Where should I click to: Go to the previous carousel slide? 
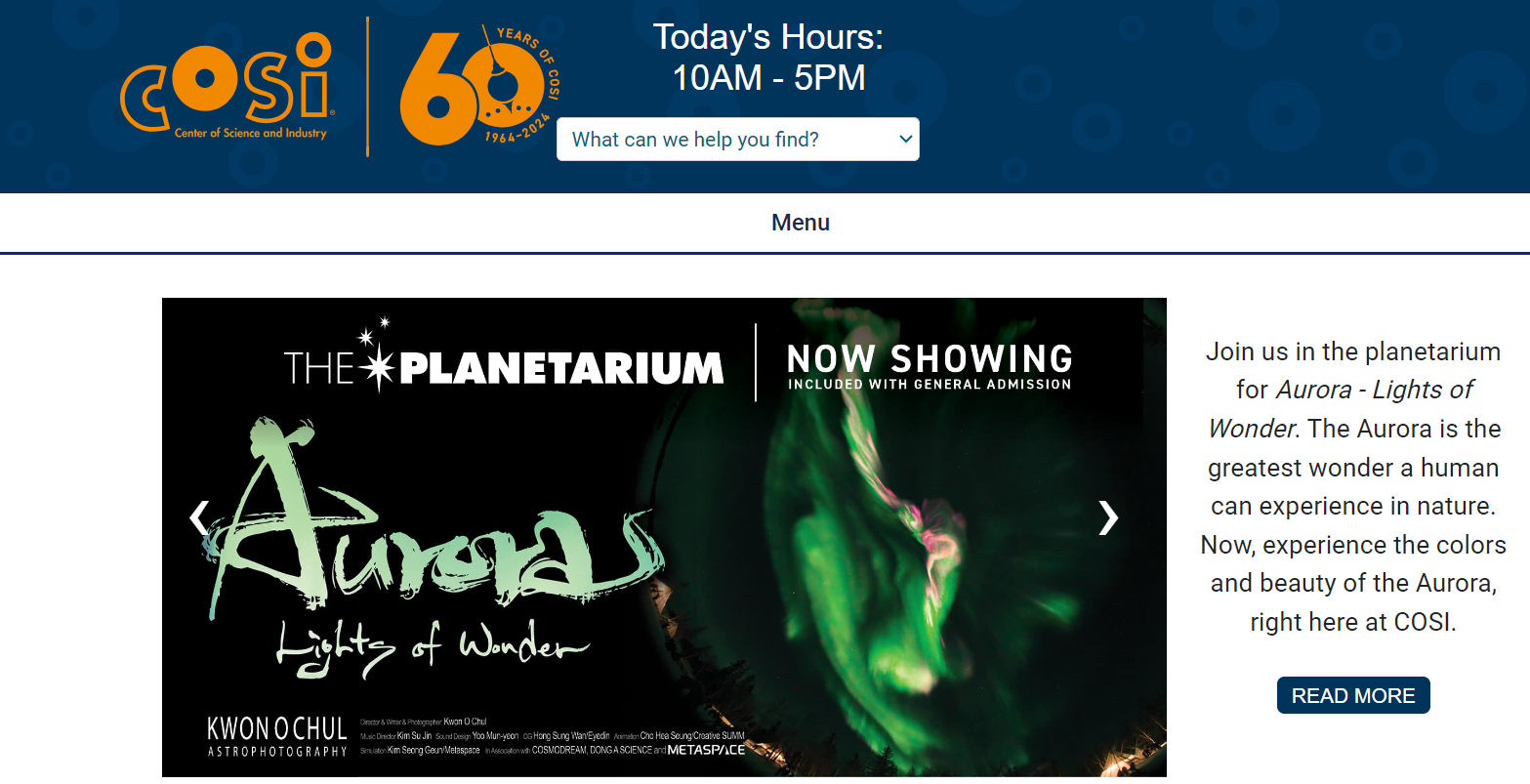[199, 517]
